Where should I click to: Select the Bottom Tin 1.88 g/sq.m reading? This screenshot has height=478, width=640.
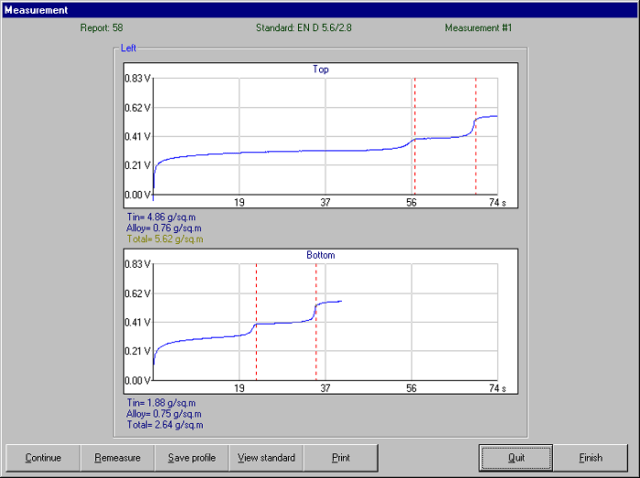pos(161,403)
